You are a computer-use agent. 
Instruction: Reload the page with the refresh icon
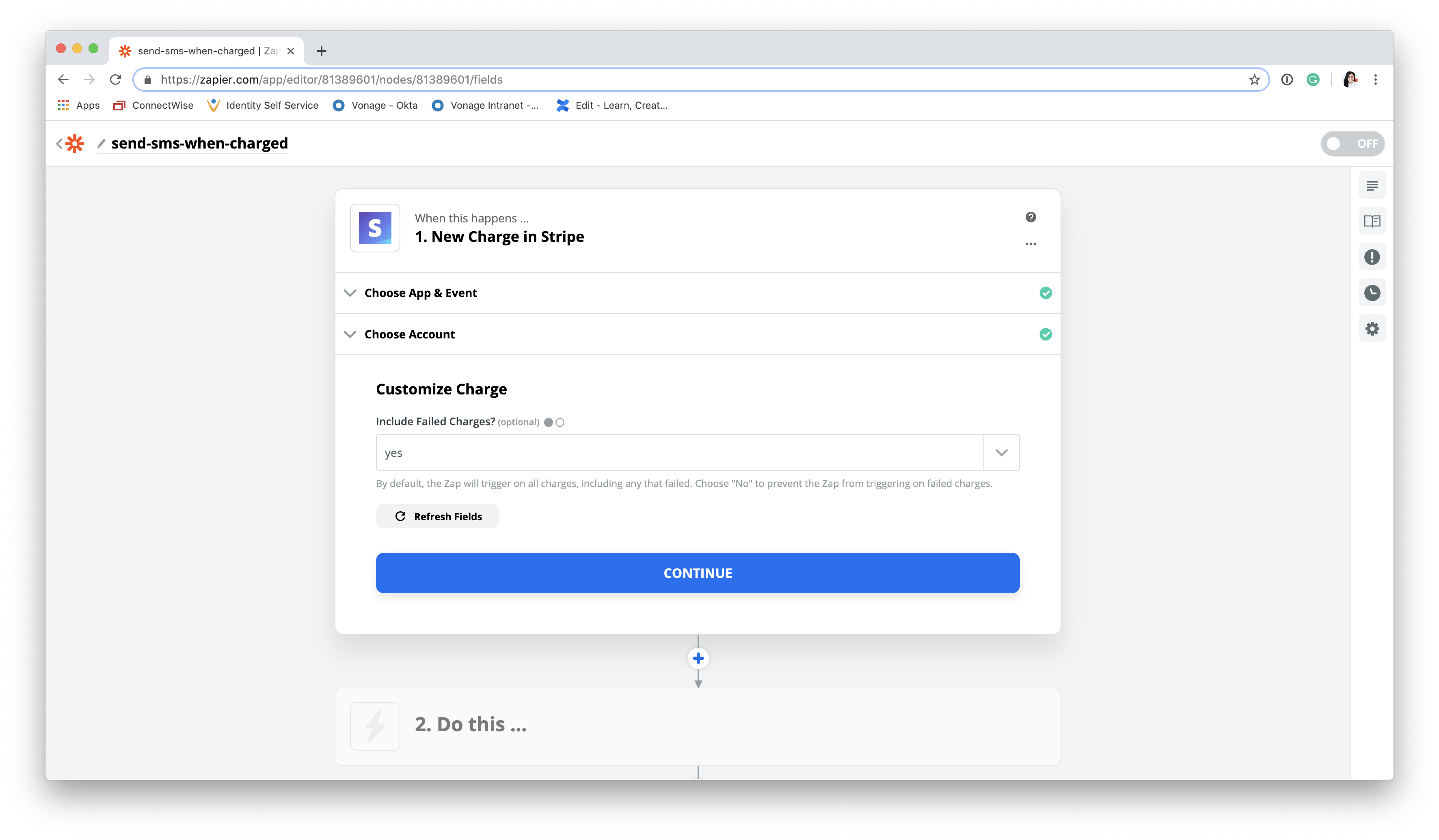tap(116, 80)
